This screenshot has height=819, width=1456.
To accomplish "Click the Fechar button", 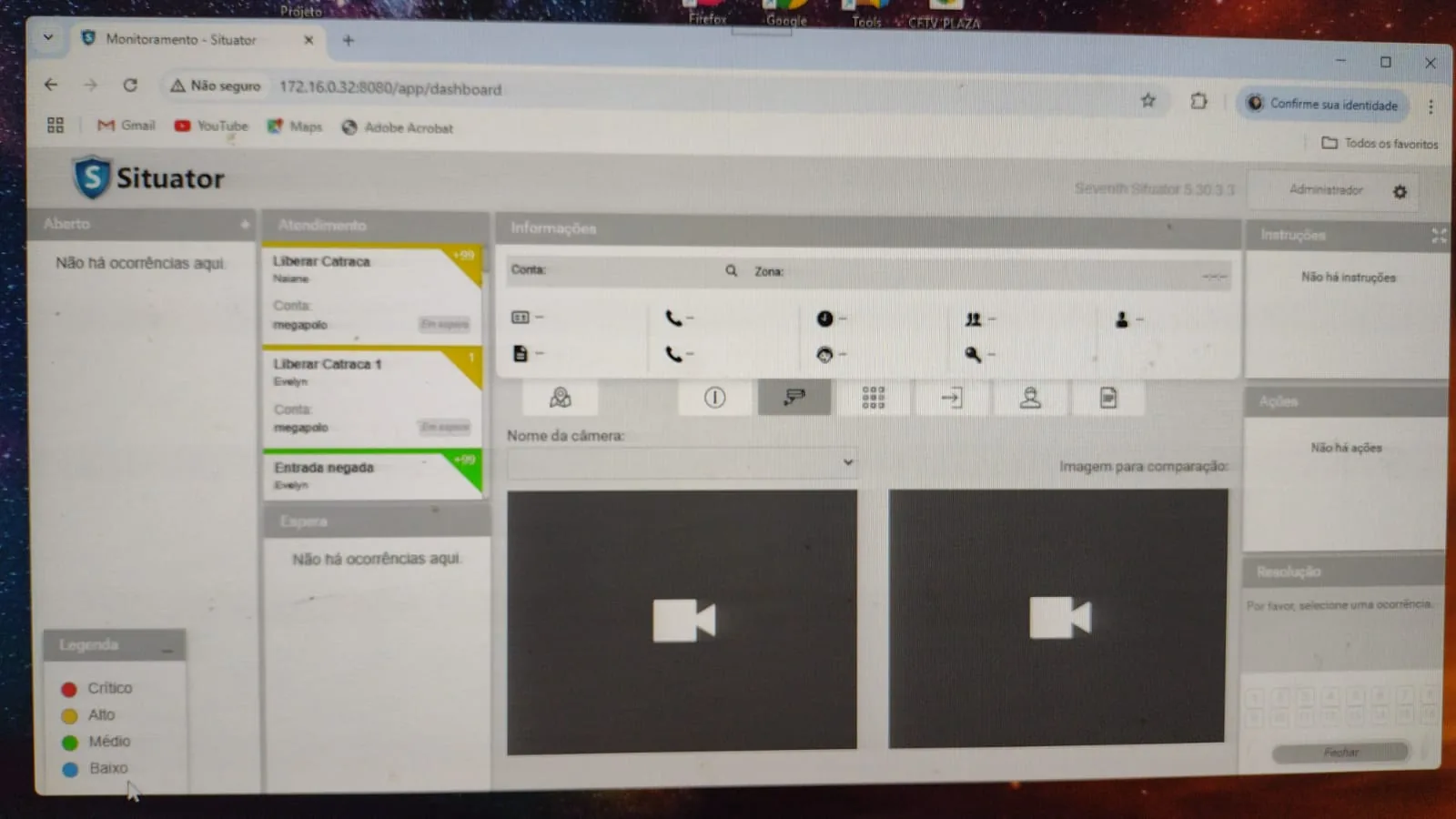I will click(x=1340, y=753).
